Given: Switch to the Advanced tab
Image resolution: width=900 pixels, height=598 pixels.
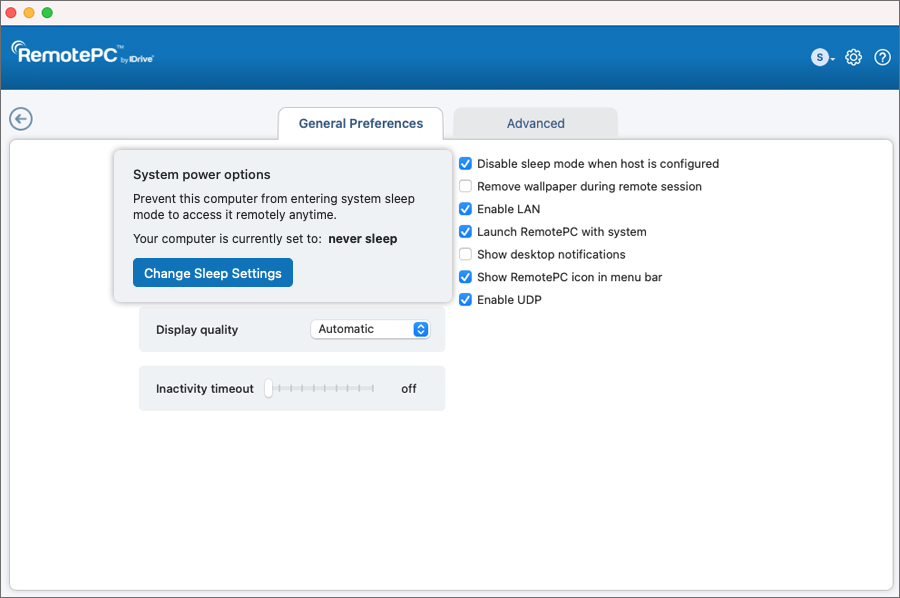Looking at the screenshot, I should tap(535, 123).
